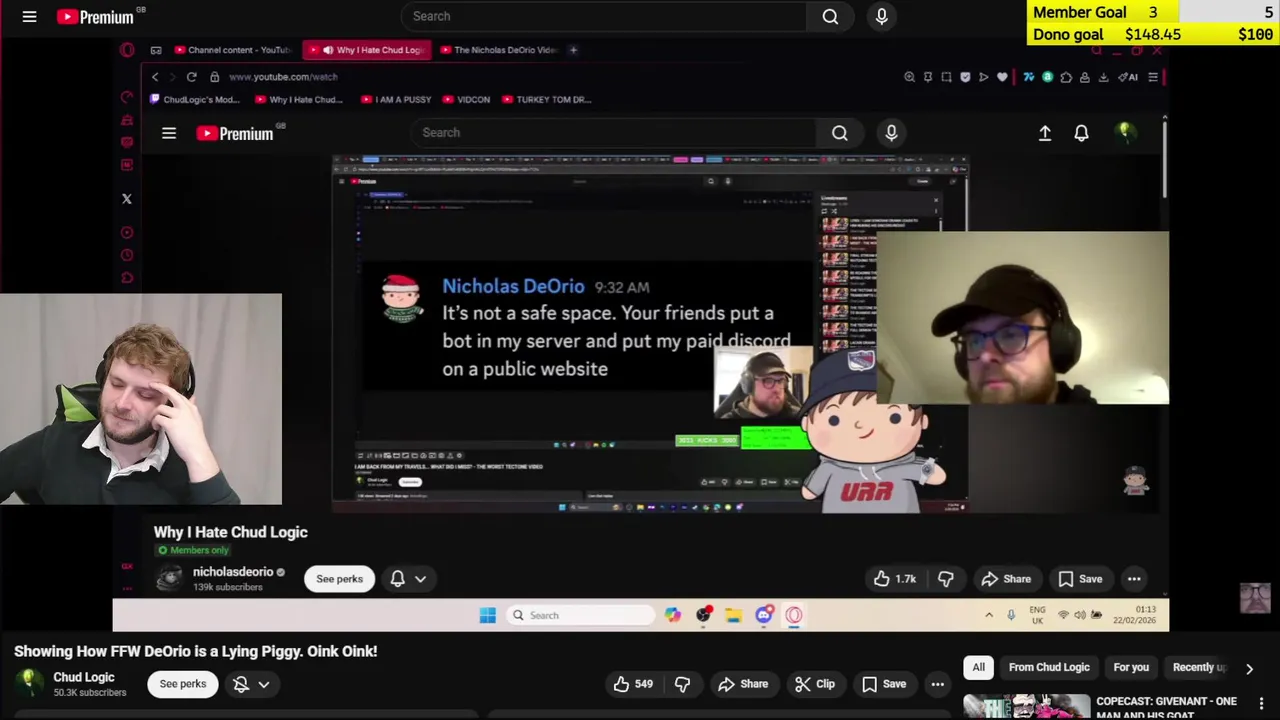Open the VIDCON bookmark
This screenshot has height=720, width=1280.
coord(466,100)
